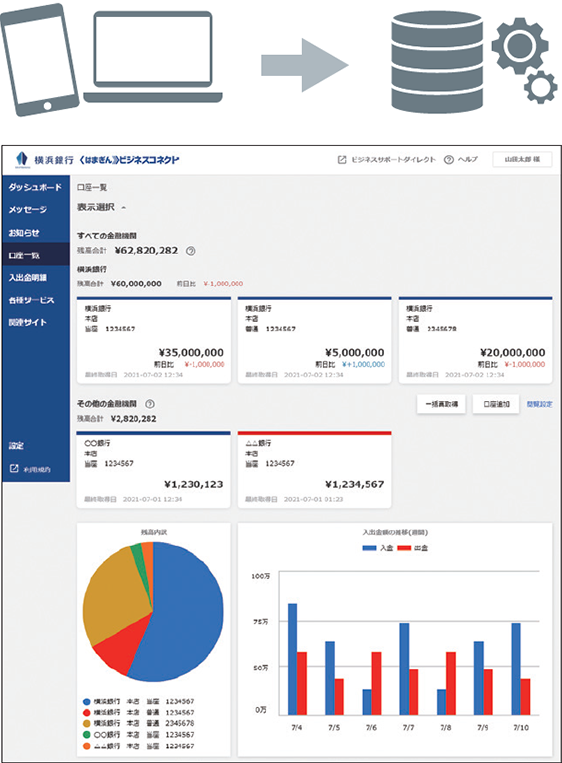Click the help question mark icon

pyautogui.click(x=449, y=160)
